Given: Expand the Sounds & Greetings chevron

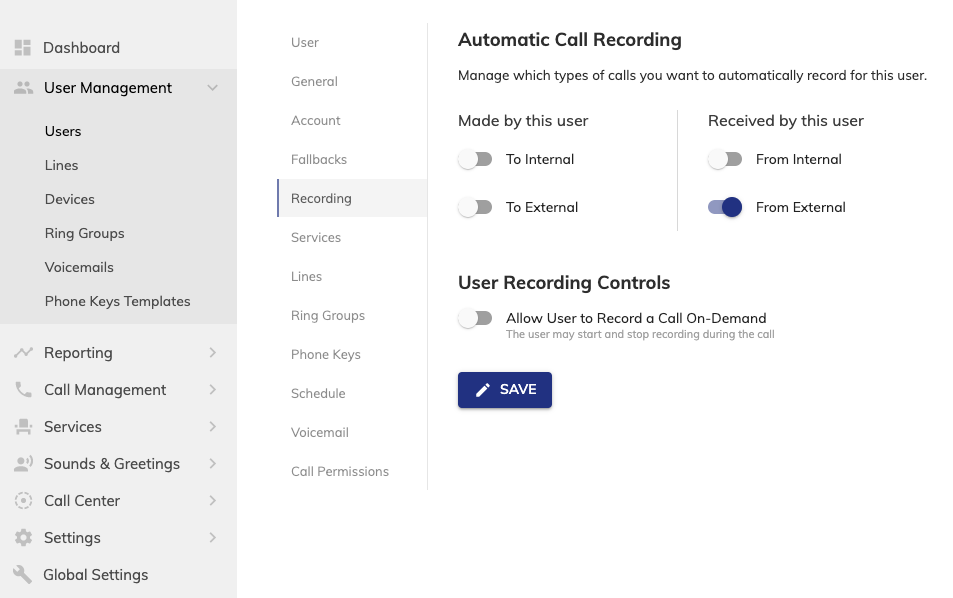Looking at the screenshot, I should (212, 464).
